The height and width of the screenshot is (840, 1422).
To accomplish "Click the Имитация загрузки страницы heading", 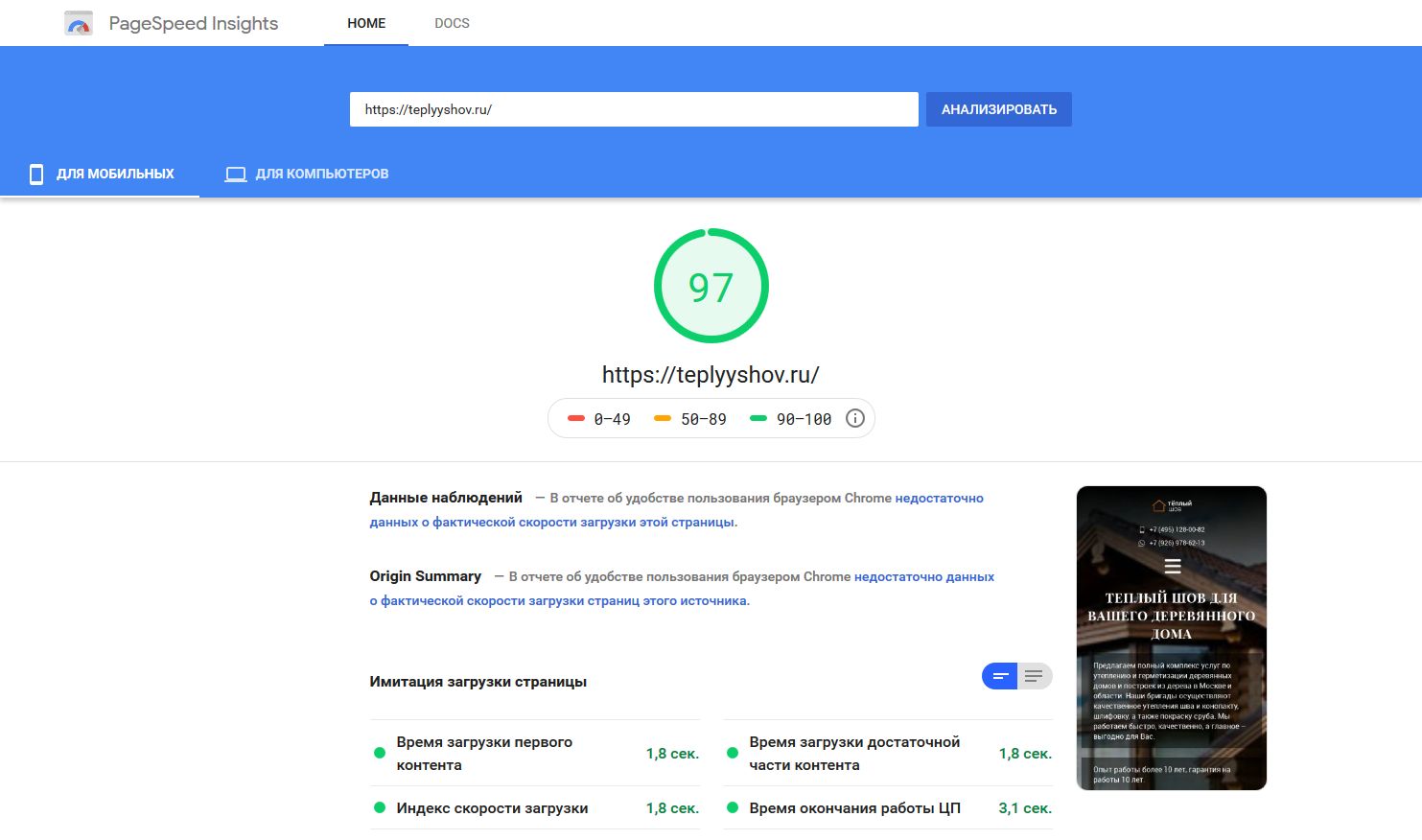I will click(x=478, y=682).
